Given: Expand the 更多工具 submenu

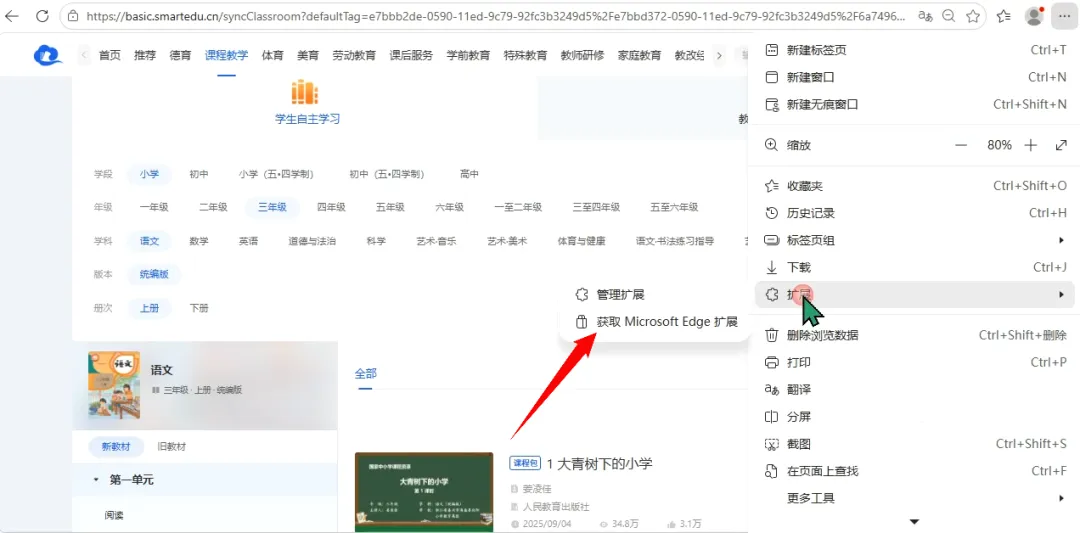Looking at the screenshot, I should point(916,498).
